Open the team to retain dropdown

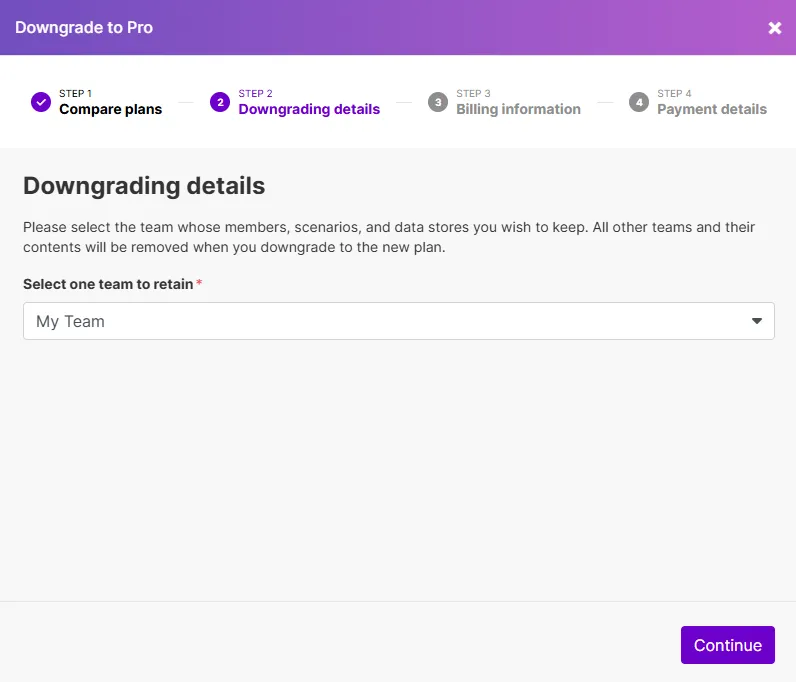(x=399, y=321)
